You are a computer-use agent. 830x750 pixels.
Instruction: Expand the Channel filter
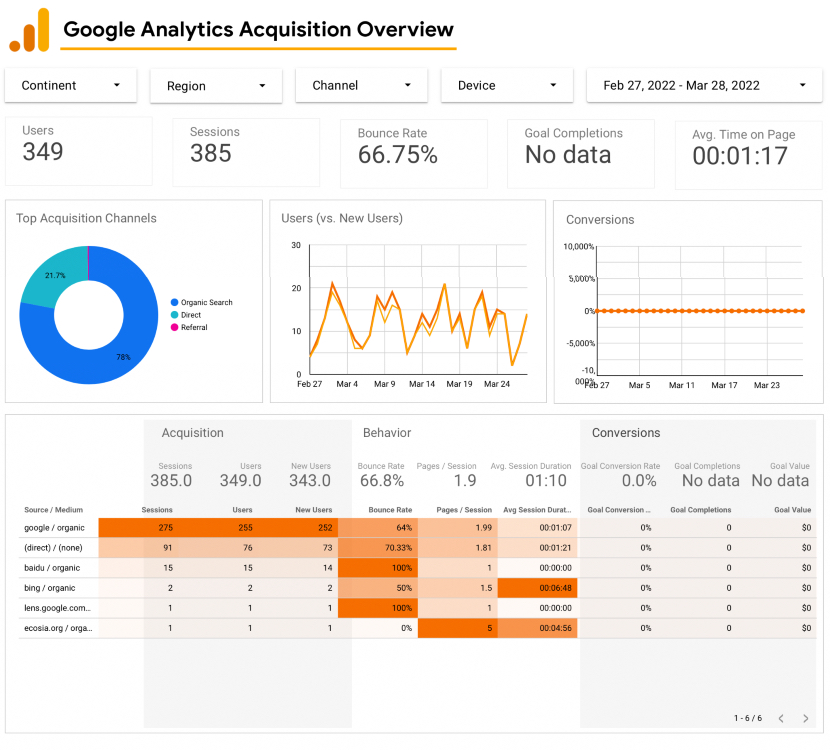pos(361,86)
